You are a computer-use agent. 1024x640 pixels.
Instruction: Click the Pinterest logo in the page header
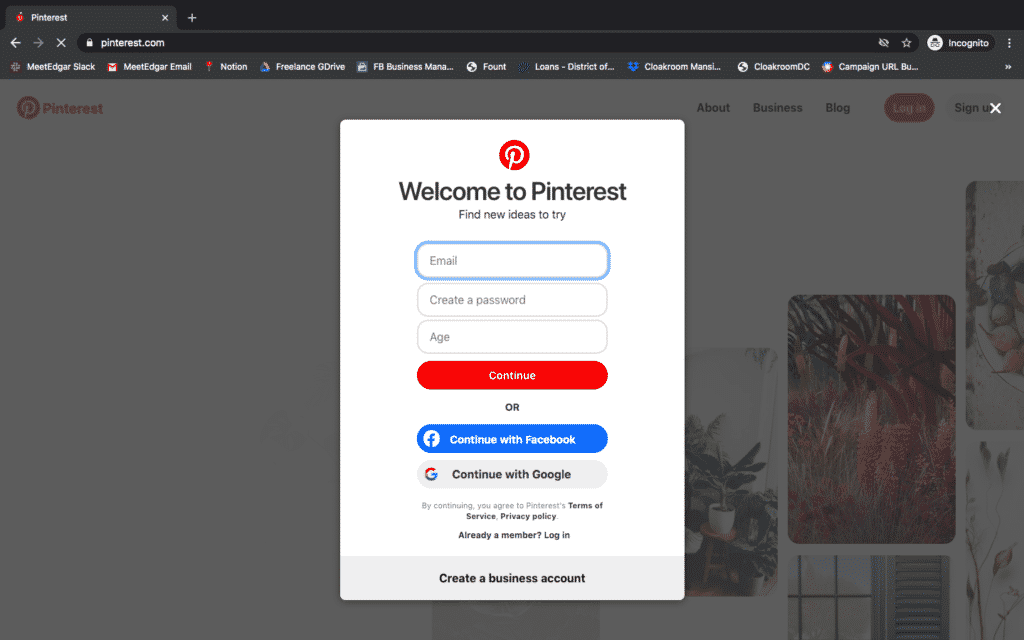(60, 108)
